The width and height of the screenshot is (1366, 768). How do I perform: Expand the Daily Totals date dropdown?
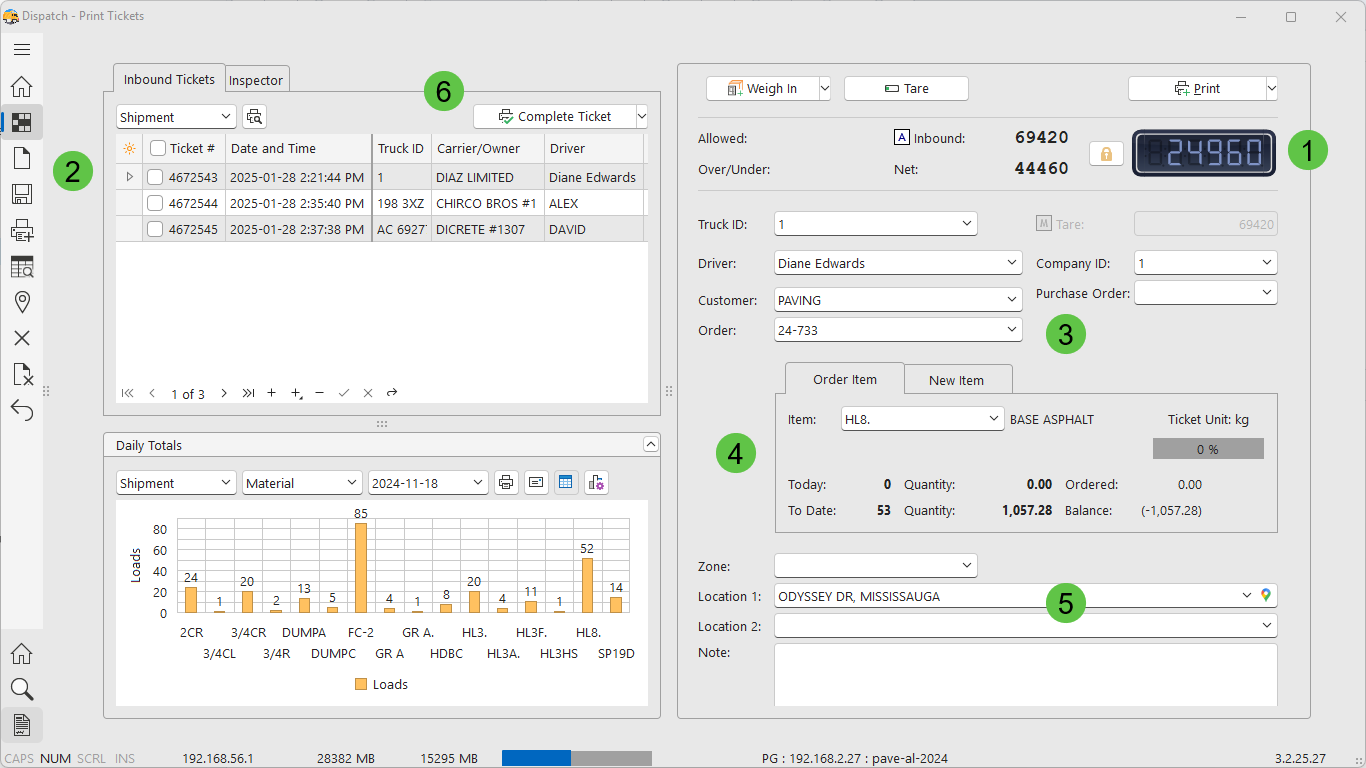click(x=478, y=483)
